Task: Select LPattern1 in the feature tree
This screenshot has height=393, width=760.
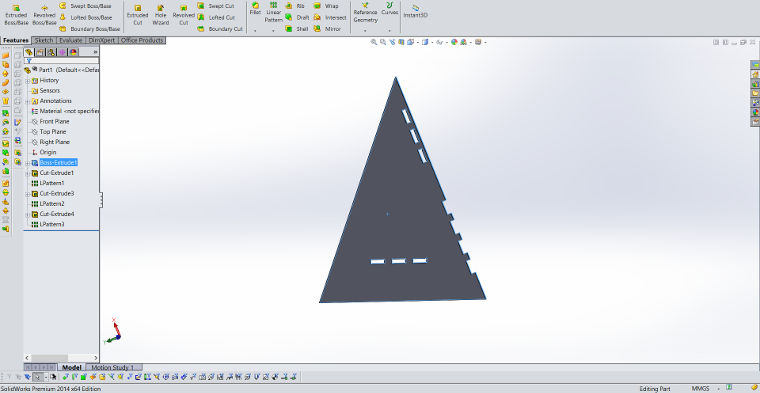Action: tap(48, 183)
